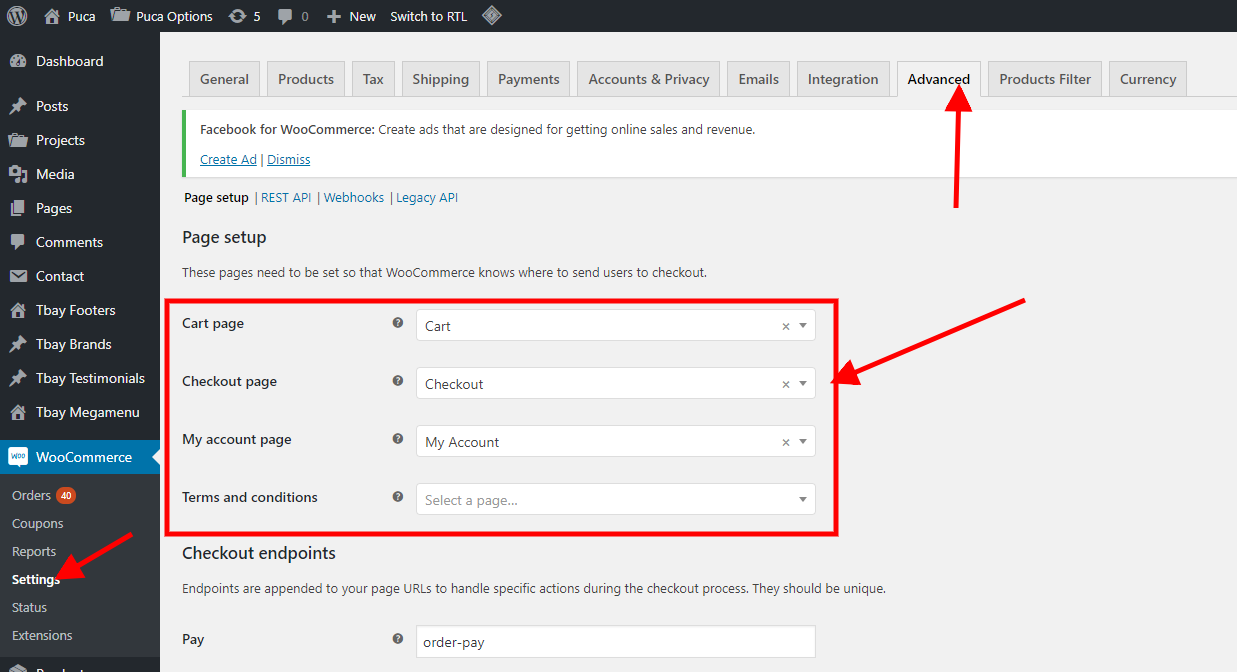Click help icon next to Cart page

pos(398,323)
